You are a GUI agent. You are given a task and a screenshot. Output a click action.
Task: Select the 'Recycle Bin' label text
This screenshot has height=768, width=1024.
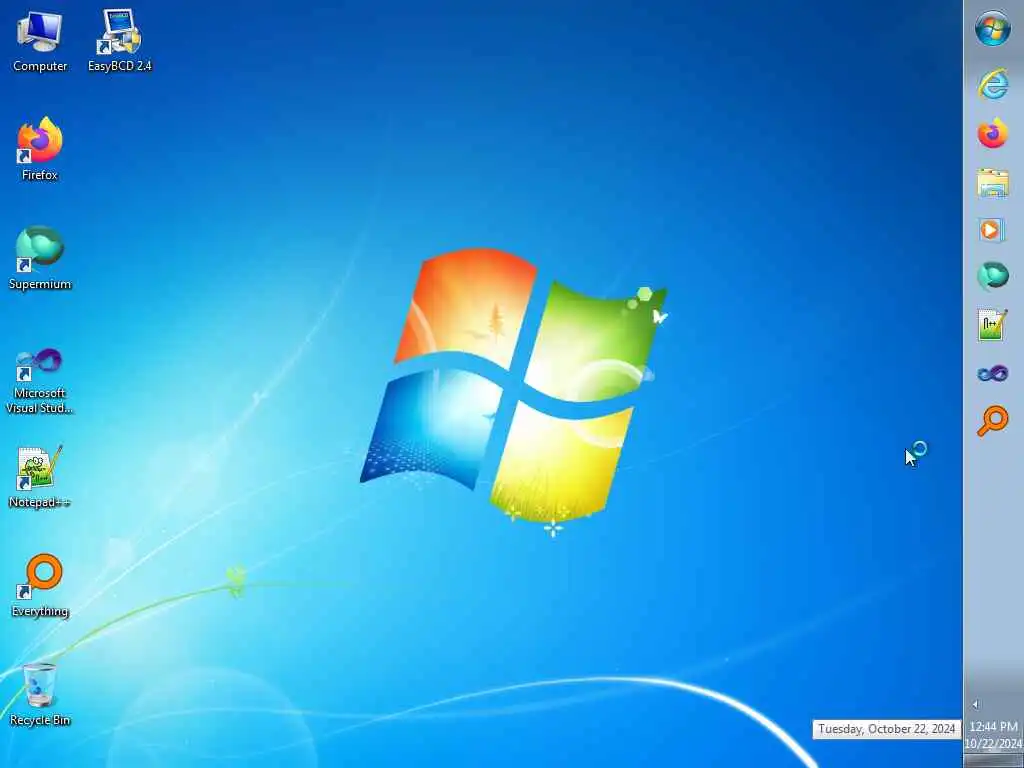[x=40, y=720]
